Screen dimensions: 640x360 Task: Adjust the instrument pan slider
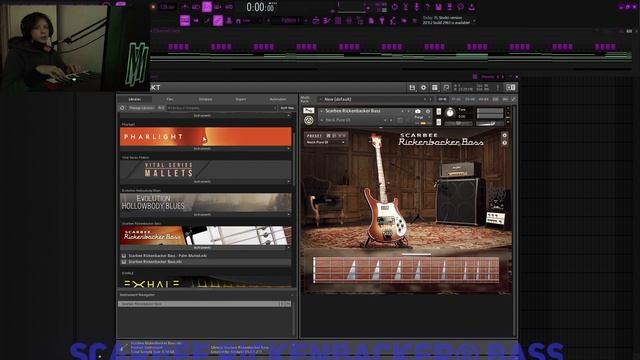[x=458, y=124]
